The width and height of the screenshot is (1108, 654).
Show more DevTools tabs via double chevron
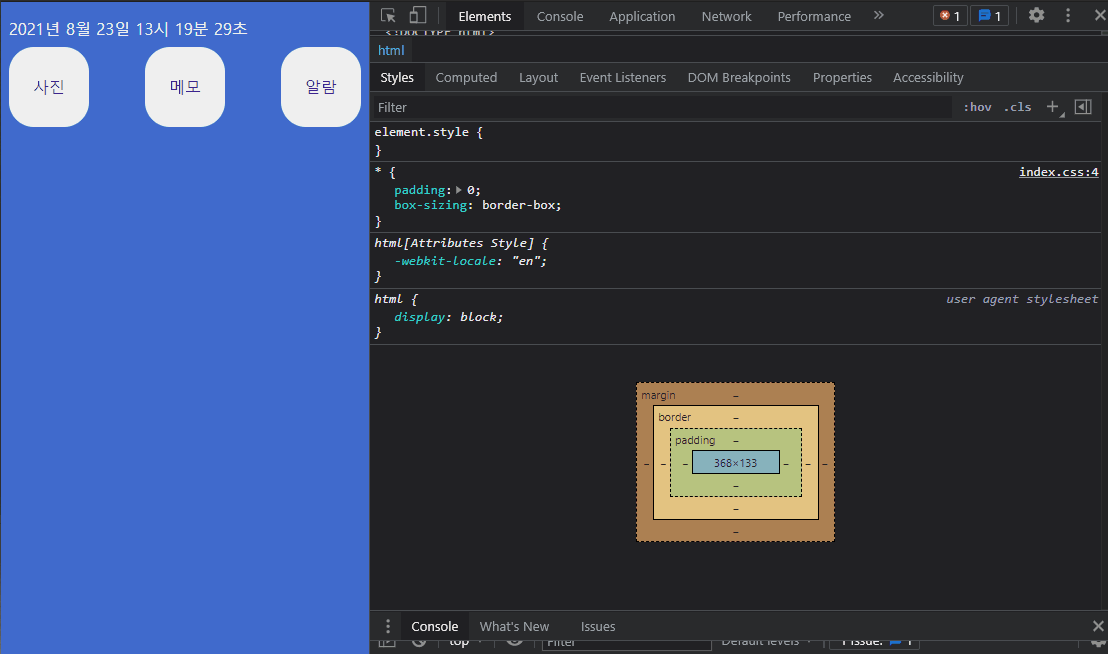(878, 15)
